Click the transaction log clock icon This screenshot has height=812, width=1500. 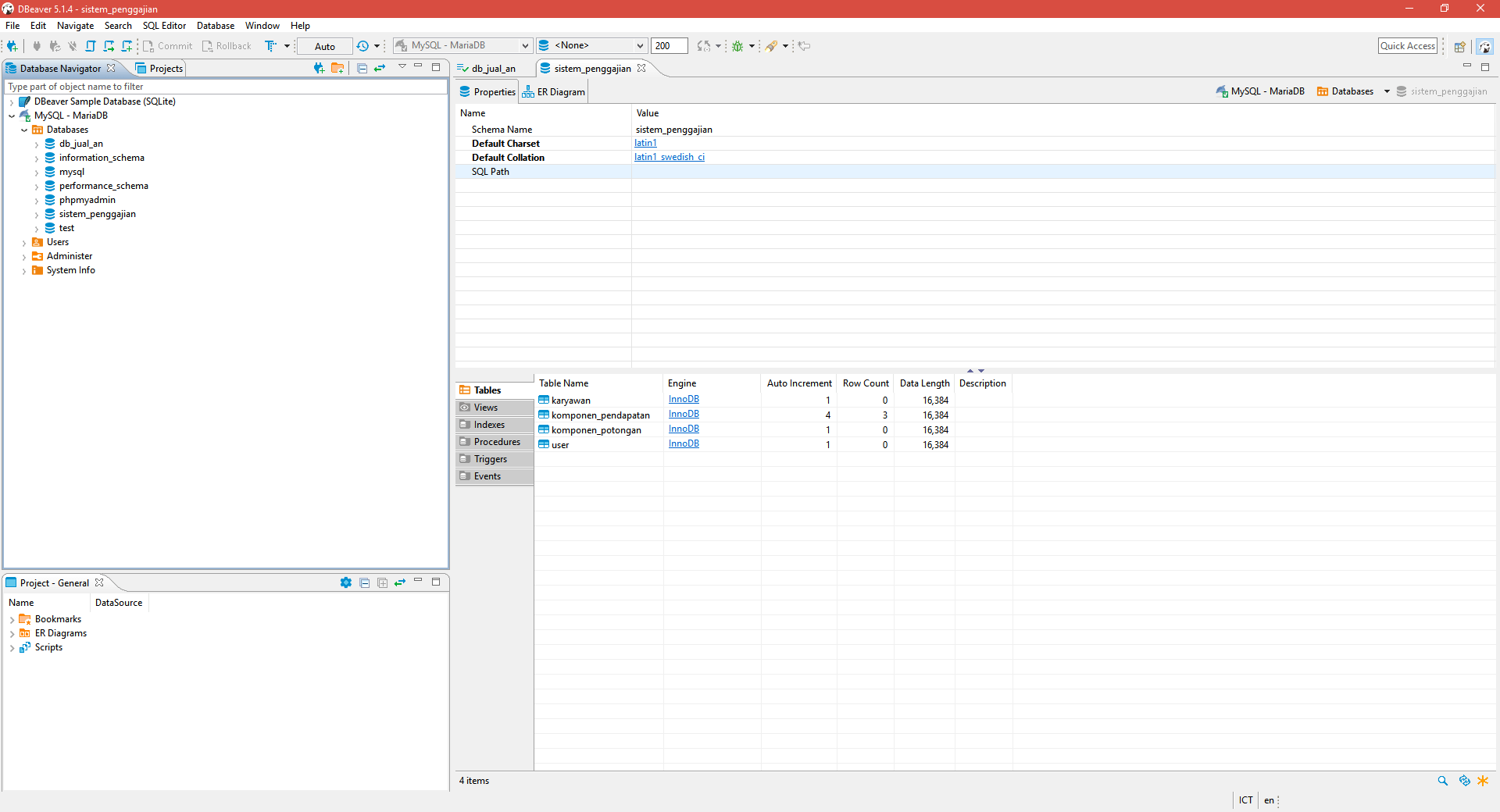tap(362, 46)
